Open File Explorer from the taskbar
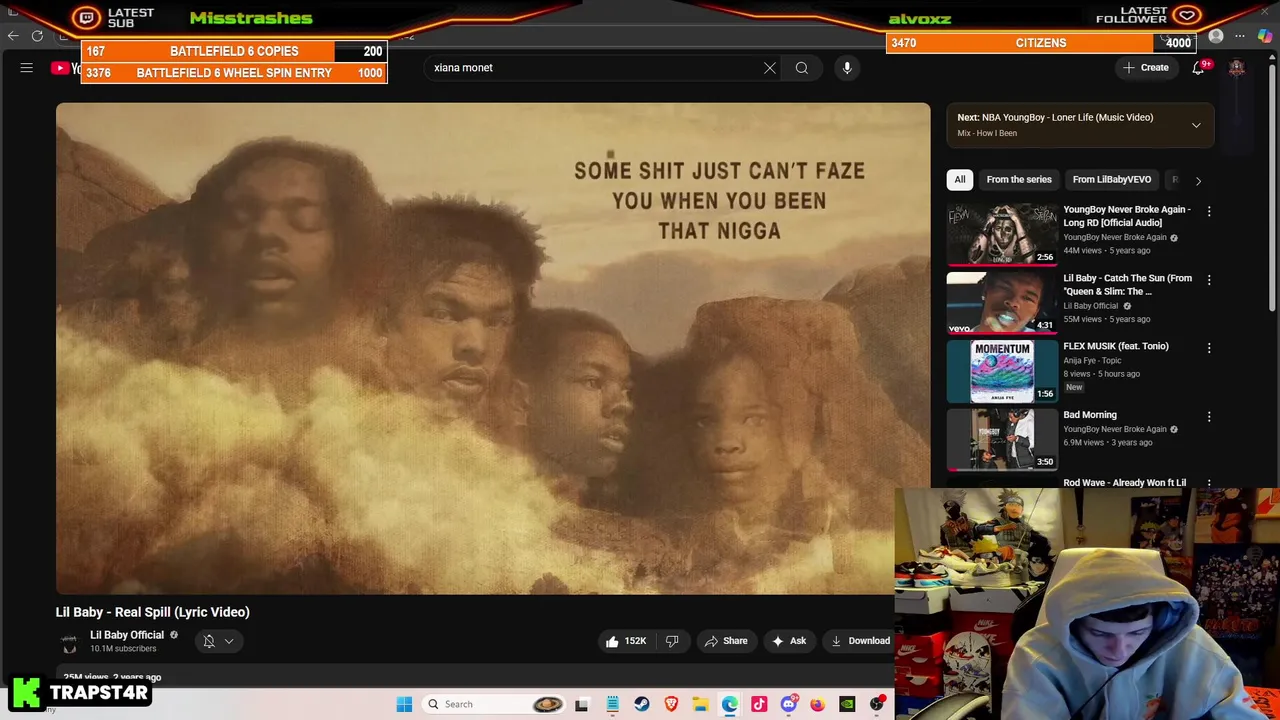 click(x=700, y=704)
